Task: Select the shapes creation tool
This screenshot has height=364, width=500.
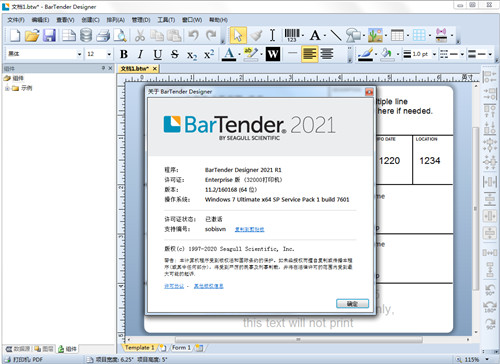Action: 353,35
